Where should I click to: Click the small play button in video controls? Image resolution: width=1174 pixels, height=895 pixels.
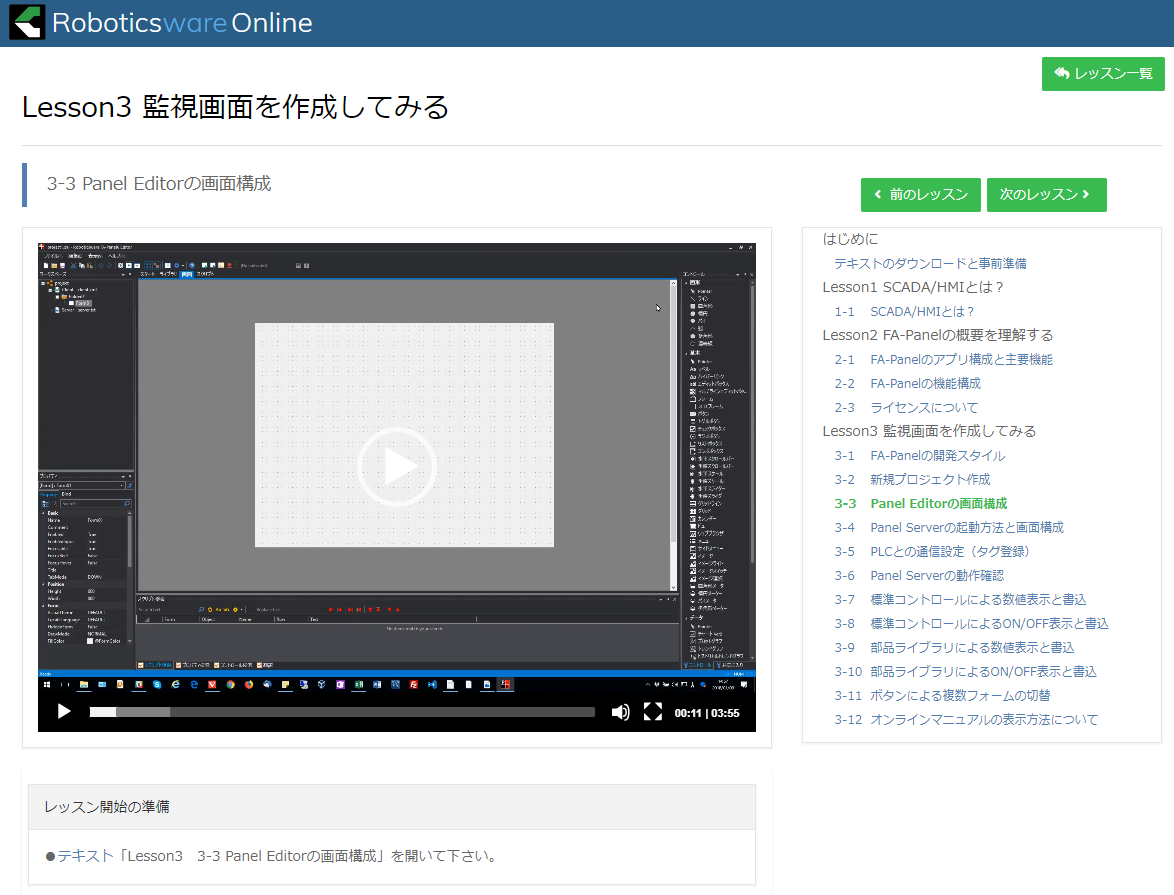click(x=64, y=711)
